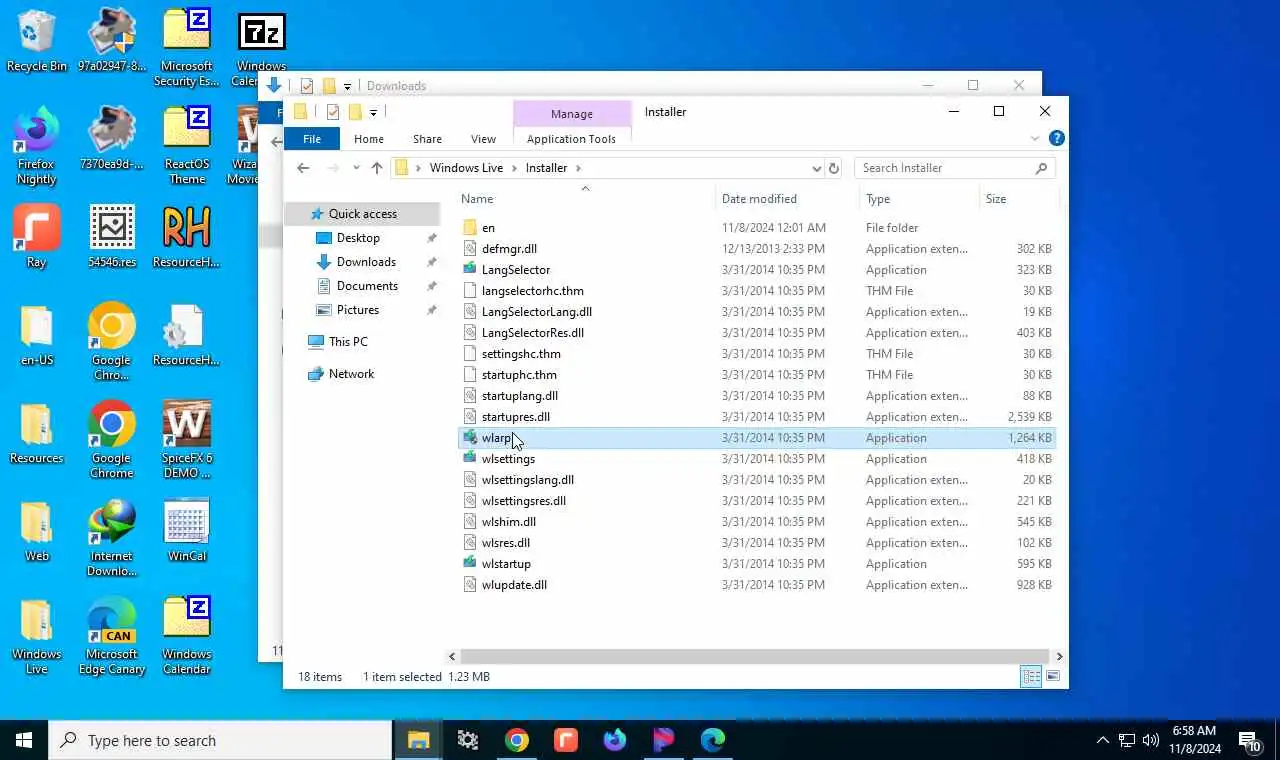Open the network icon in the system tray
The image size is (1280, 760).
coord(1127,740)
